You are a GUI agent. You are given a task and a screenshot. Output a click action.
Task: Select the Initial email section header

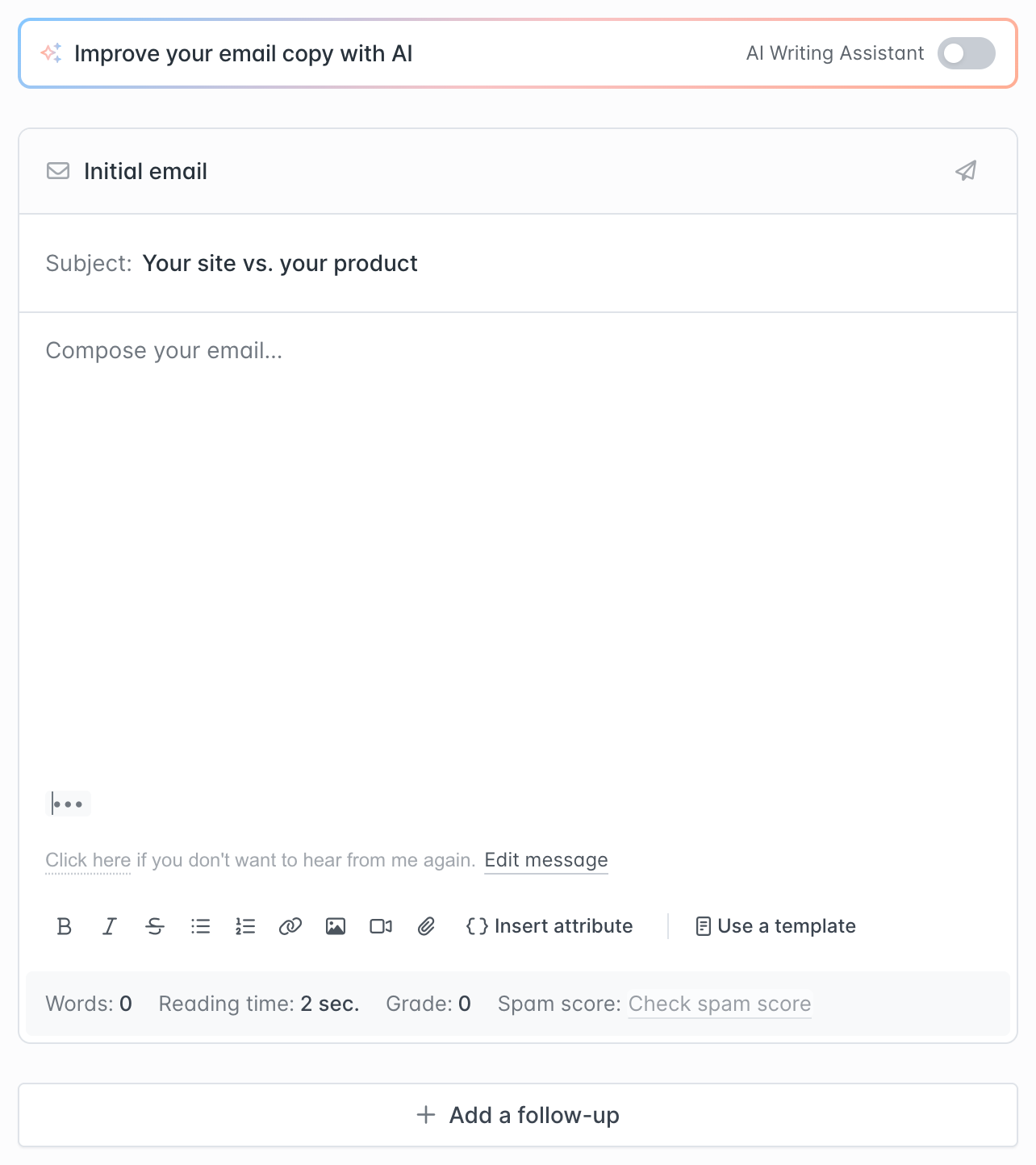pyautogui.click(x=145, y=170)
